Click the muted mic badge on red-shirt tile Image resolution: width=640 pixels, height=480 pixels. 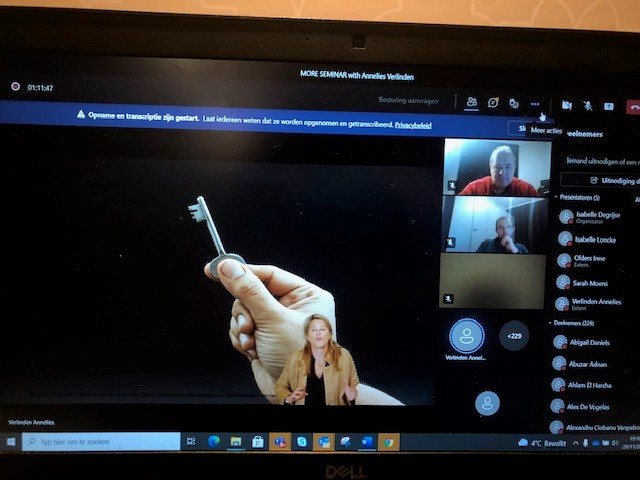(452, 185)
